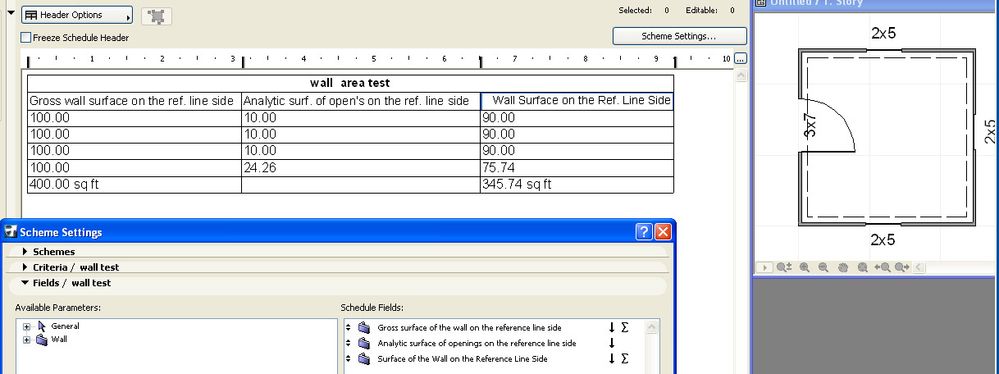
Task: Select 'Surface of the Wall on the Reference Line Side' field
Action: point(463,359)
